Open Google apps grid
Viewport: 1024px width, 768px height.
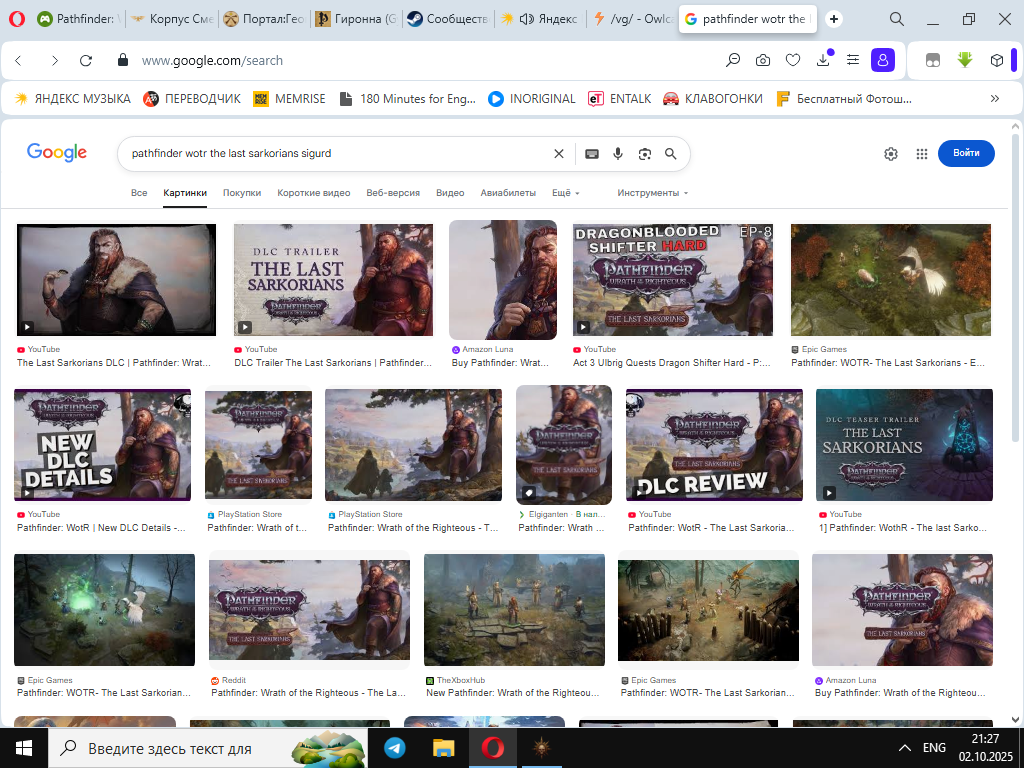921,153
